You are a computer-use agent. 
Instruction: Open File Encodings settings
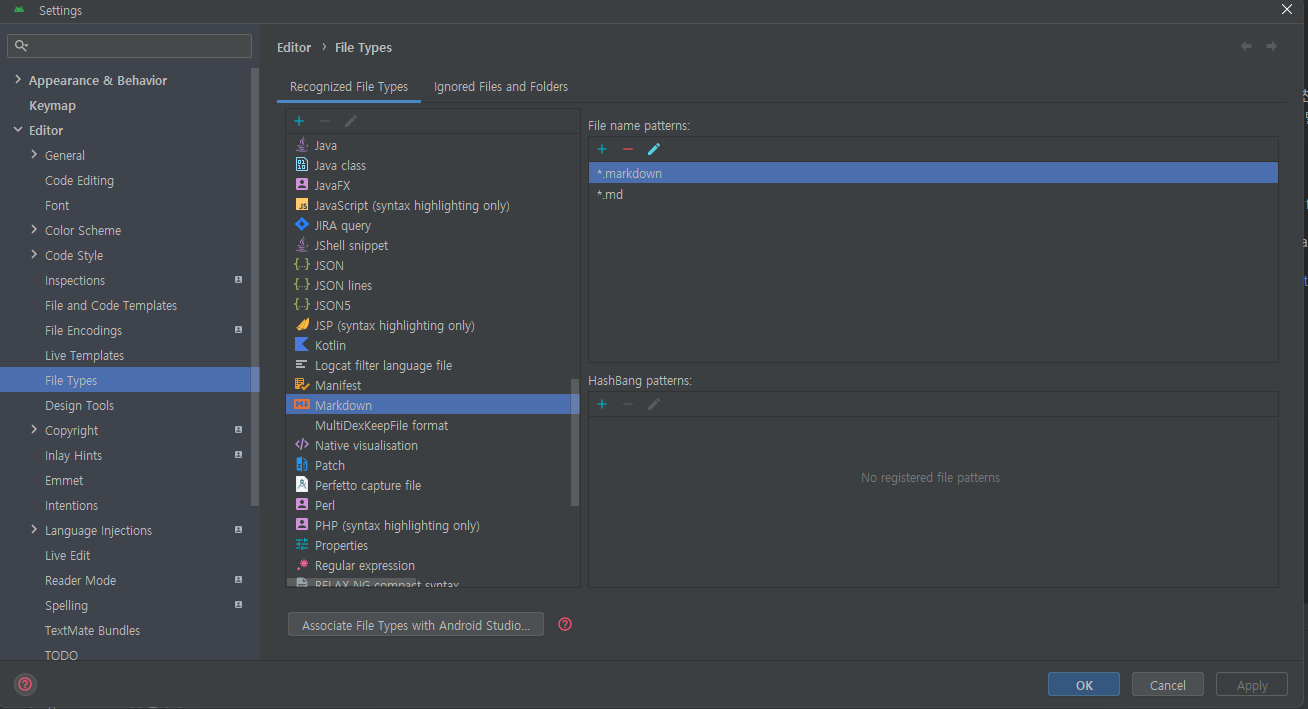pos(83,330)
